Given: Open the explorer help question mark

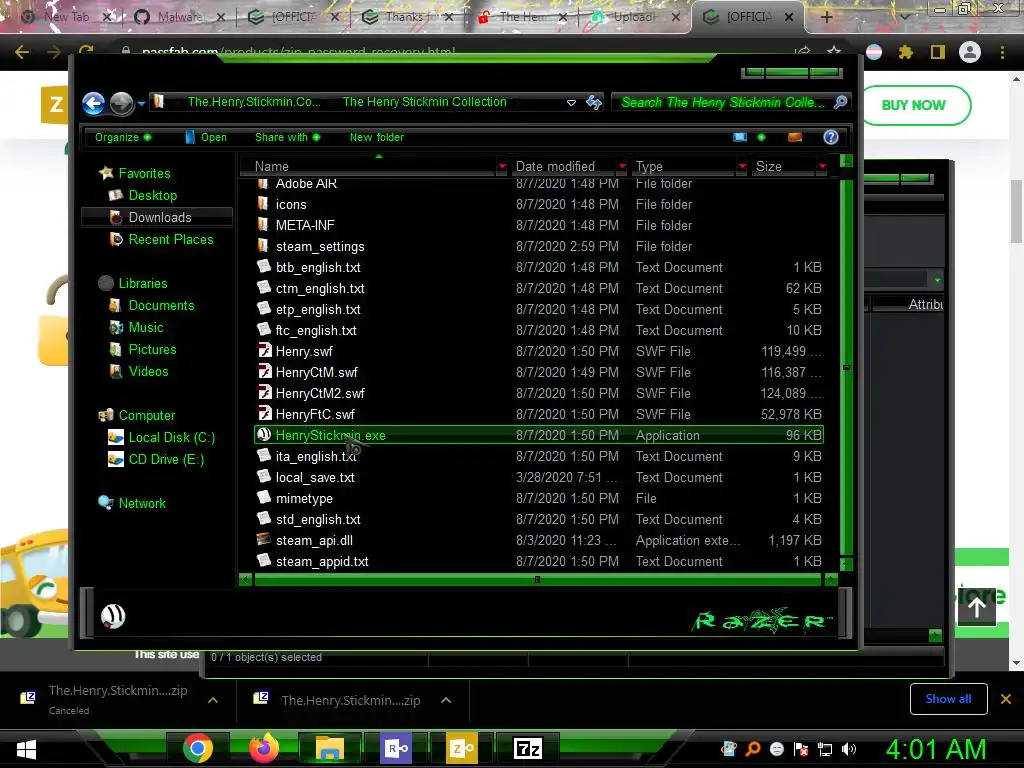Looking at the screenshot, I should 831,137.
